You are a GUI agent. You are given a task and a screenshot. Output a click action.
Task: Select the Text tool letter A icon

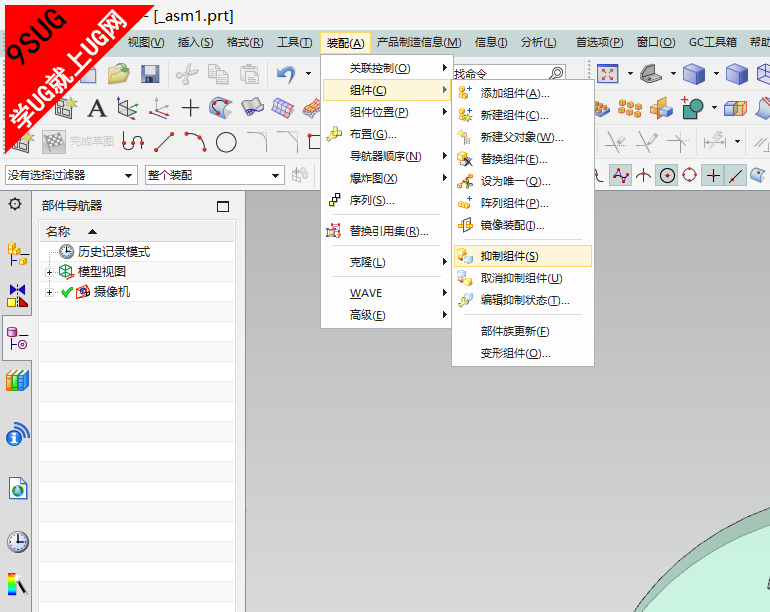click(x=97, y=108)
